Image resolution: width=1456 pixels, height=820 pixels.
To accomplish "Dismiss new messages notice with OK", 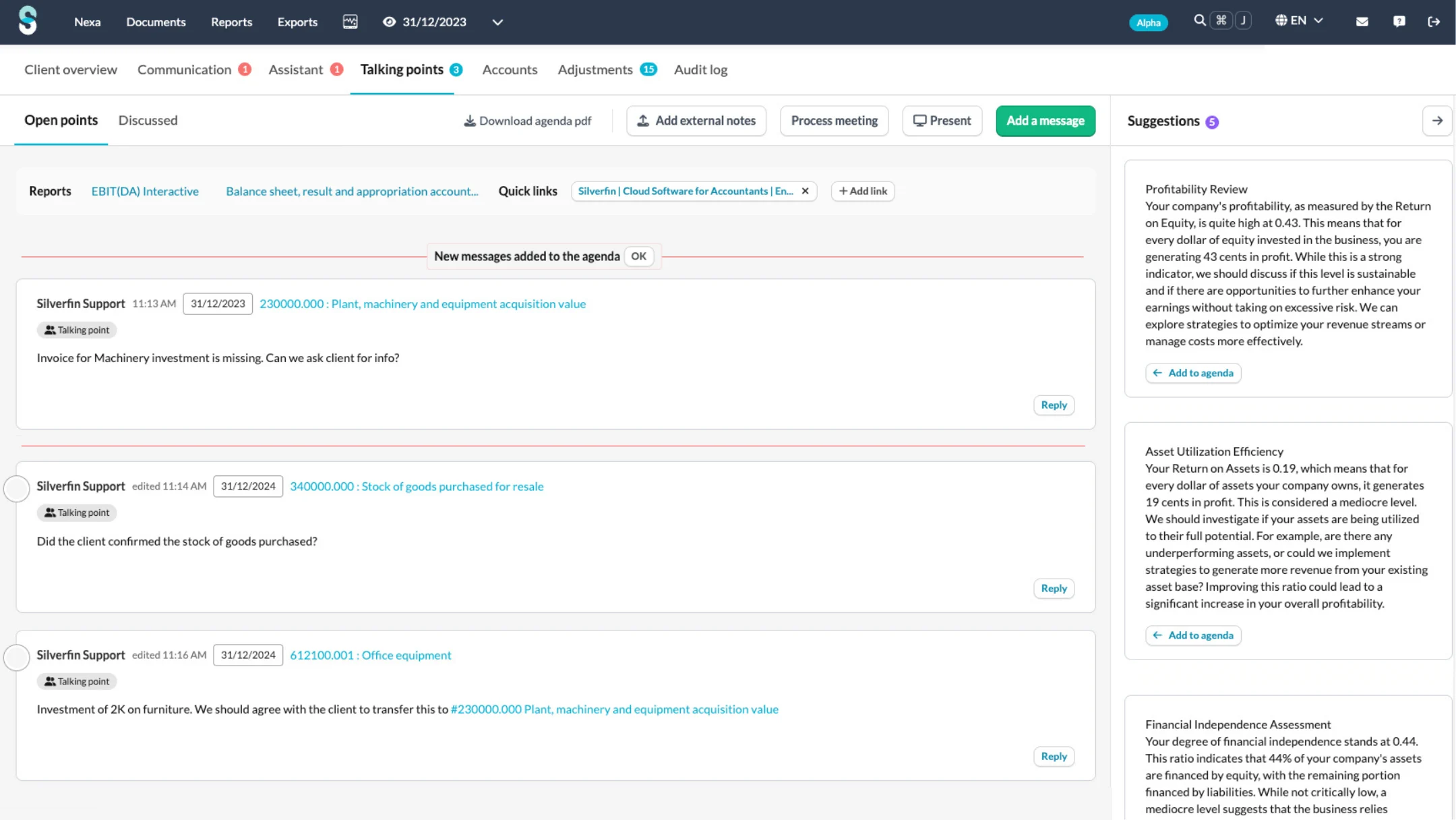I will pyautogui.click(x=638, y=256).
